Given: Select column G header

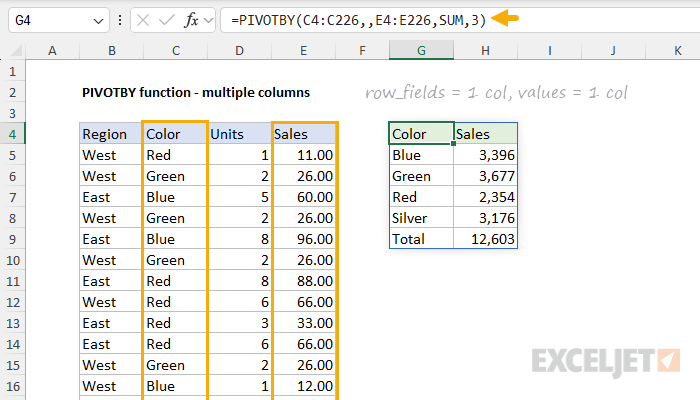Looking at the screenshot, I should point(421,50).
